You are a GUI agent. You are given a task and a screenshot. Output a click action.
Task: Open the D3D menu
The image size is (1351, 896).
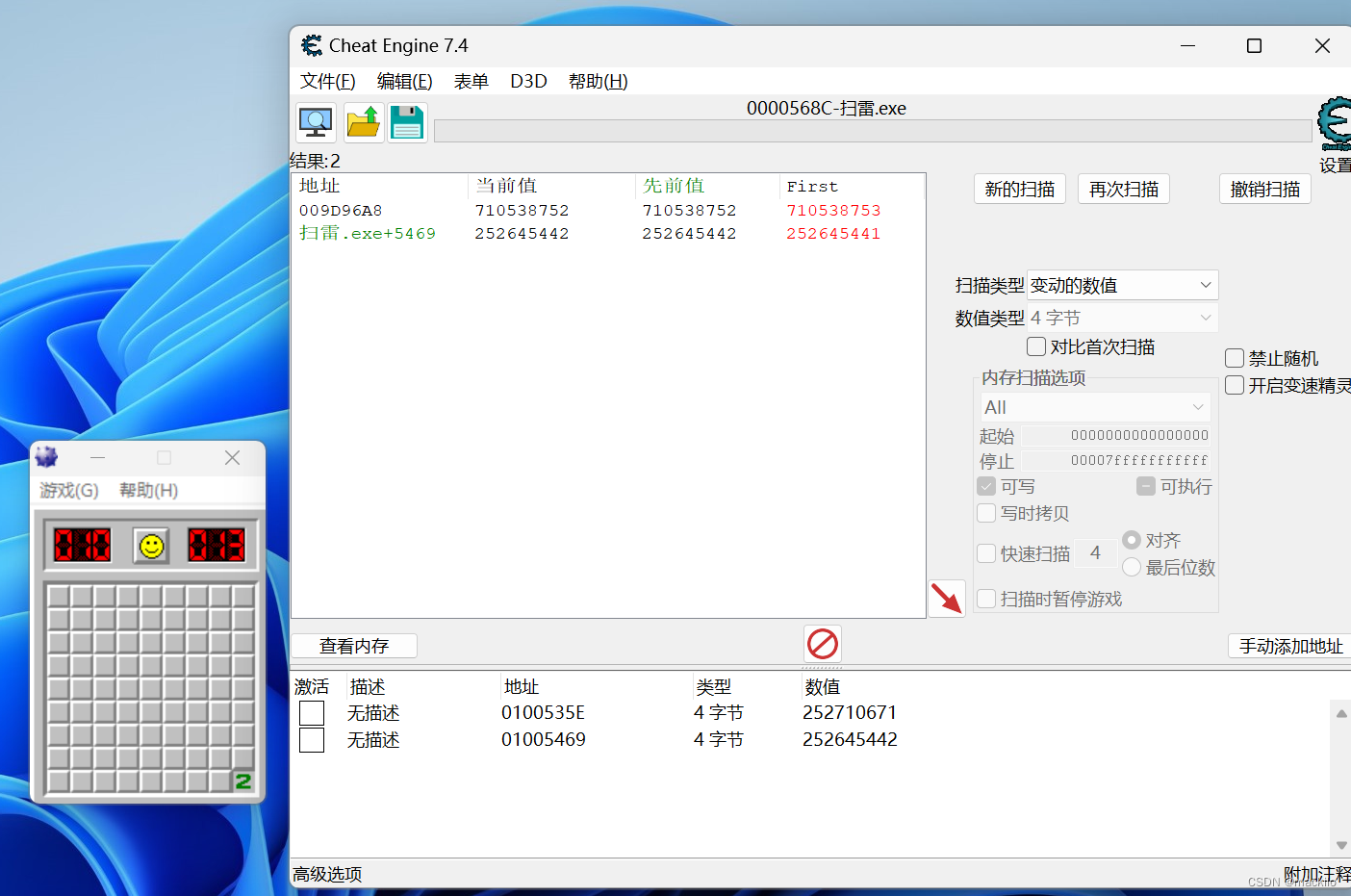tap(528, 81)
